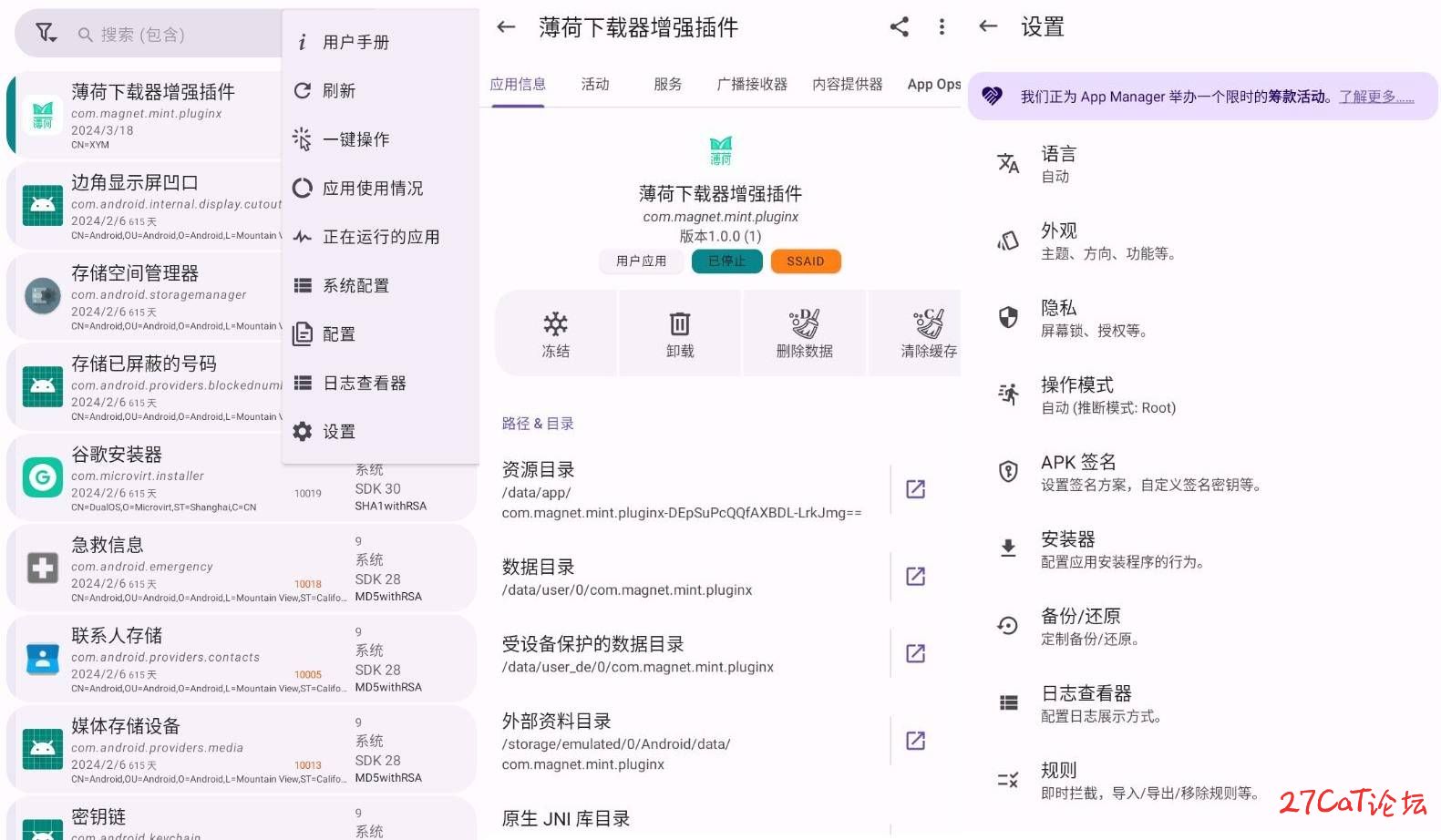Select 刷新 in the overflow menu
Image resolution: width=1441 pixels, height=840 pixels.
click(x=381, y=90)
